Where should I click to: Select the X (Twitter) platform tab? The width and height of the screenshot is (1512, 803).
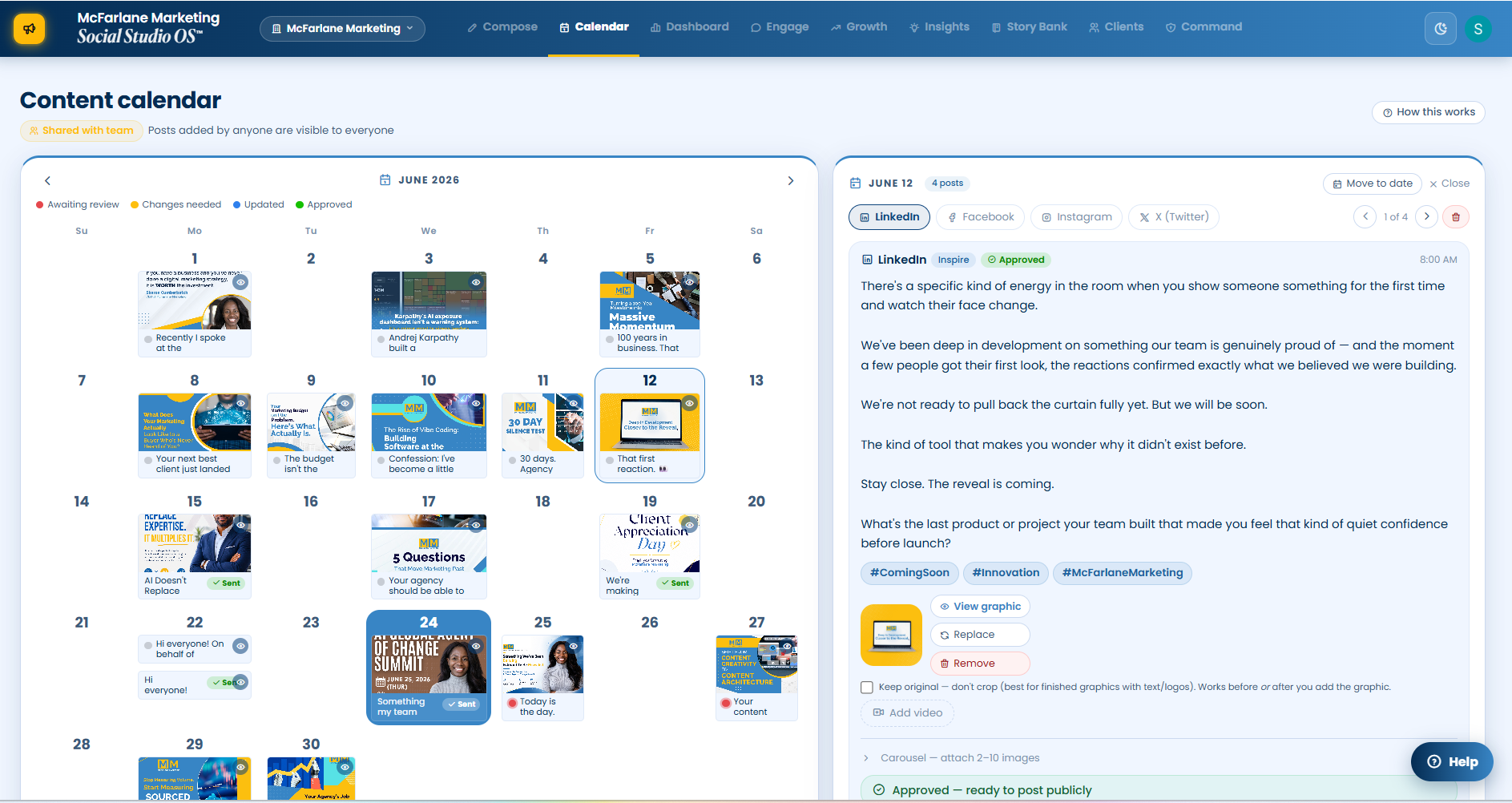pos(1174,217)
